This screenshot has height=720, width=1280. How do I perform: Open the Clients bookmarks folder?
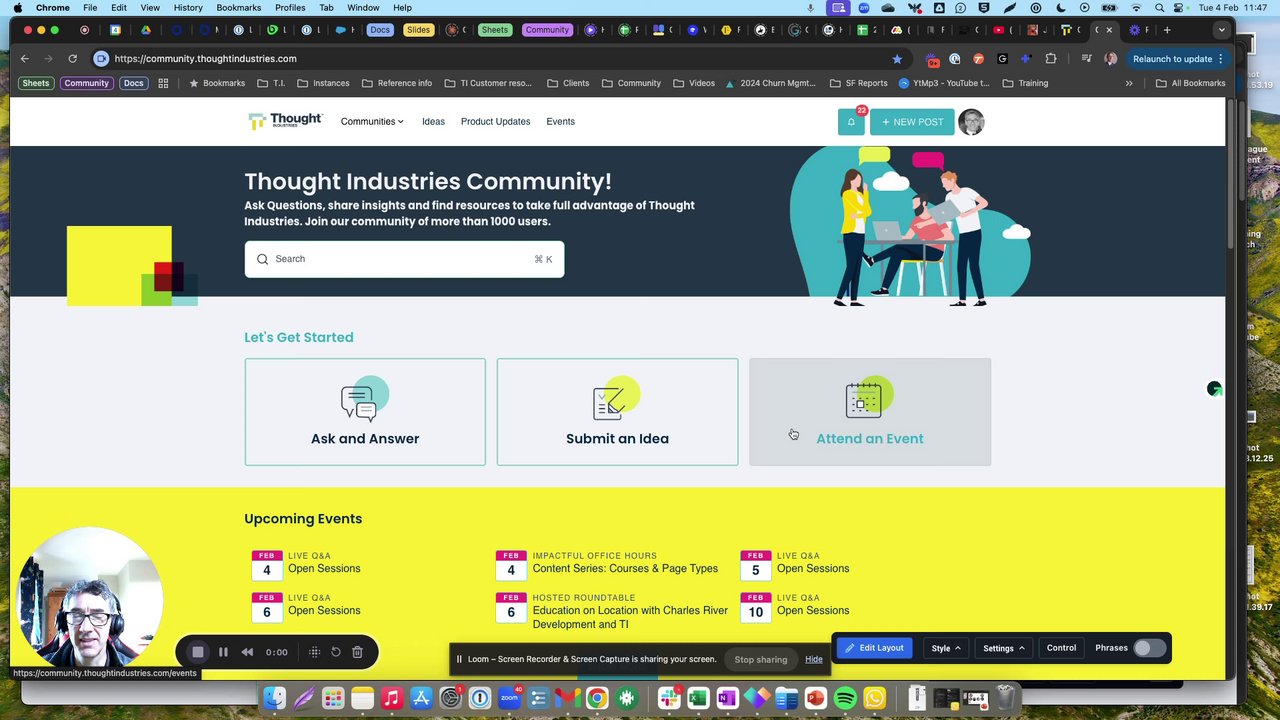[x=568, y=83]
